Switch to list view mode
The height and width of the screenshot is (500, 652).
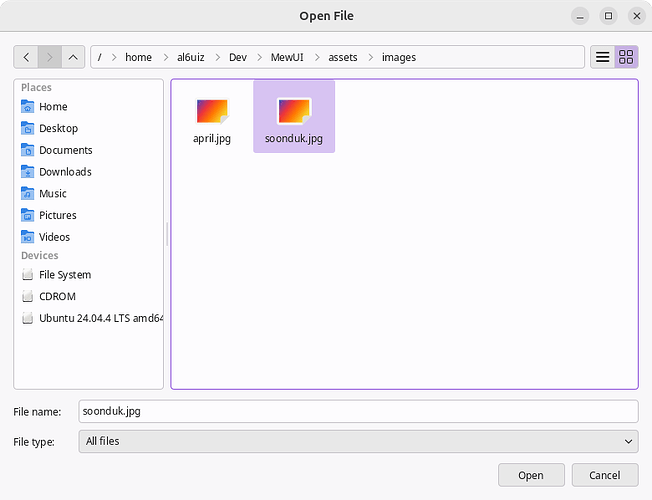tap(603, 57)
